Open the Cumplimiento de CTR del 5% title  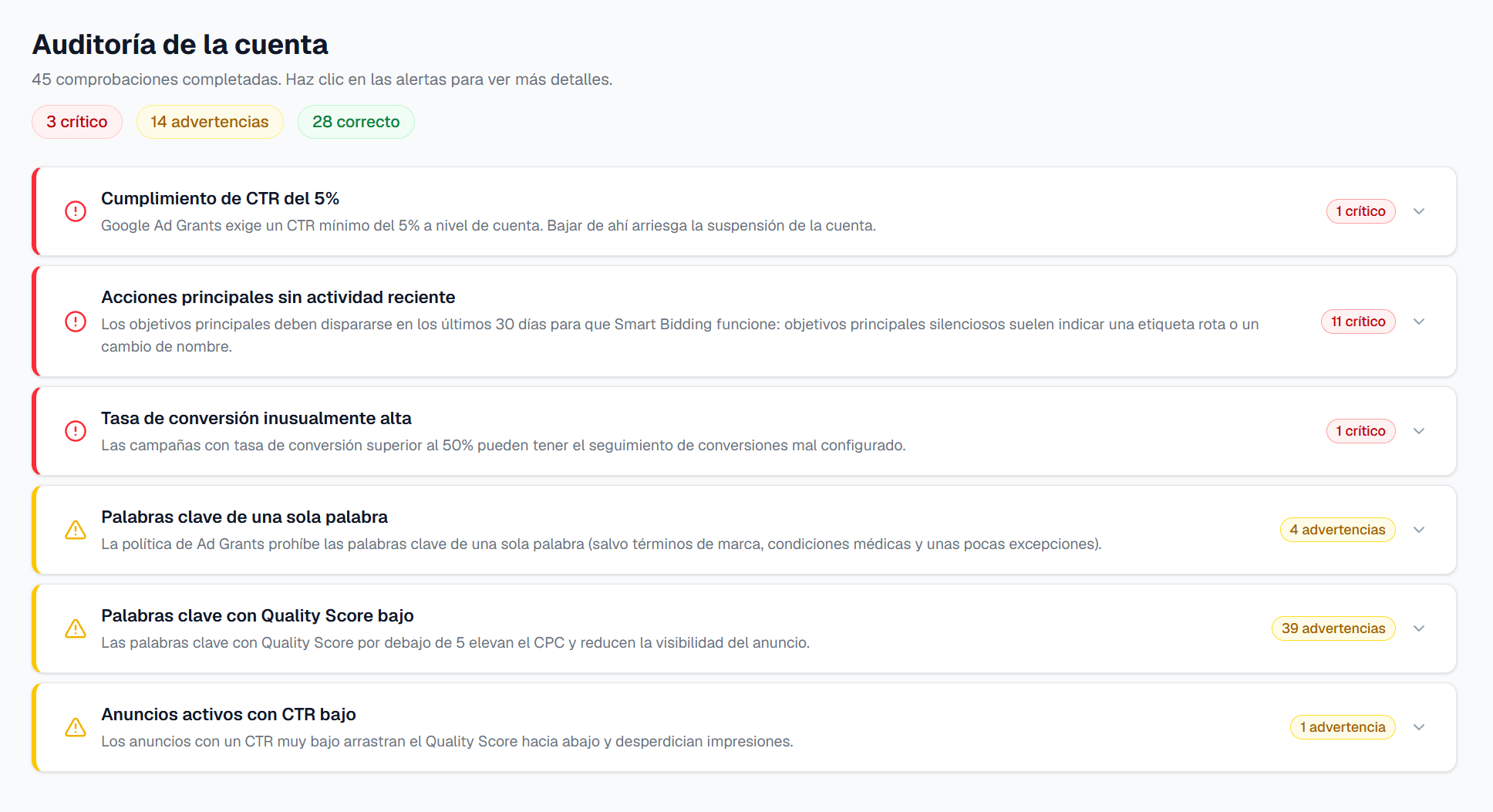point(221,198)
